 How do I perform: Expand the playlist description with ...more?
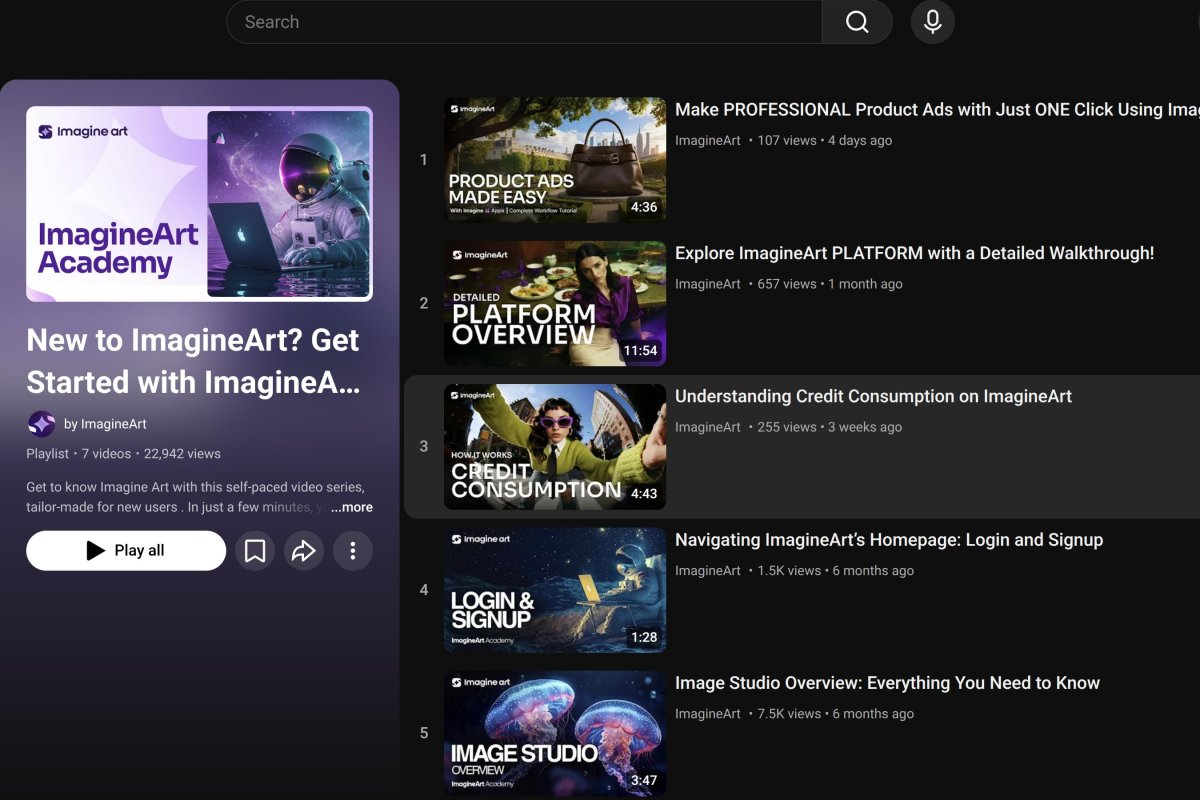(353, 507)
